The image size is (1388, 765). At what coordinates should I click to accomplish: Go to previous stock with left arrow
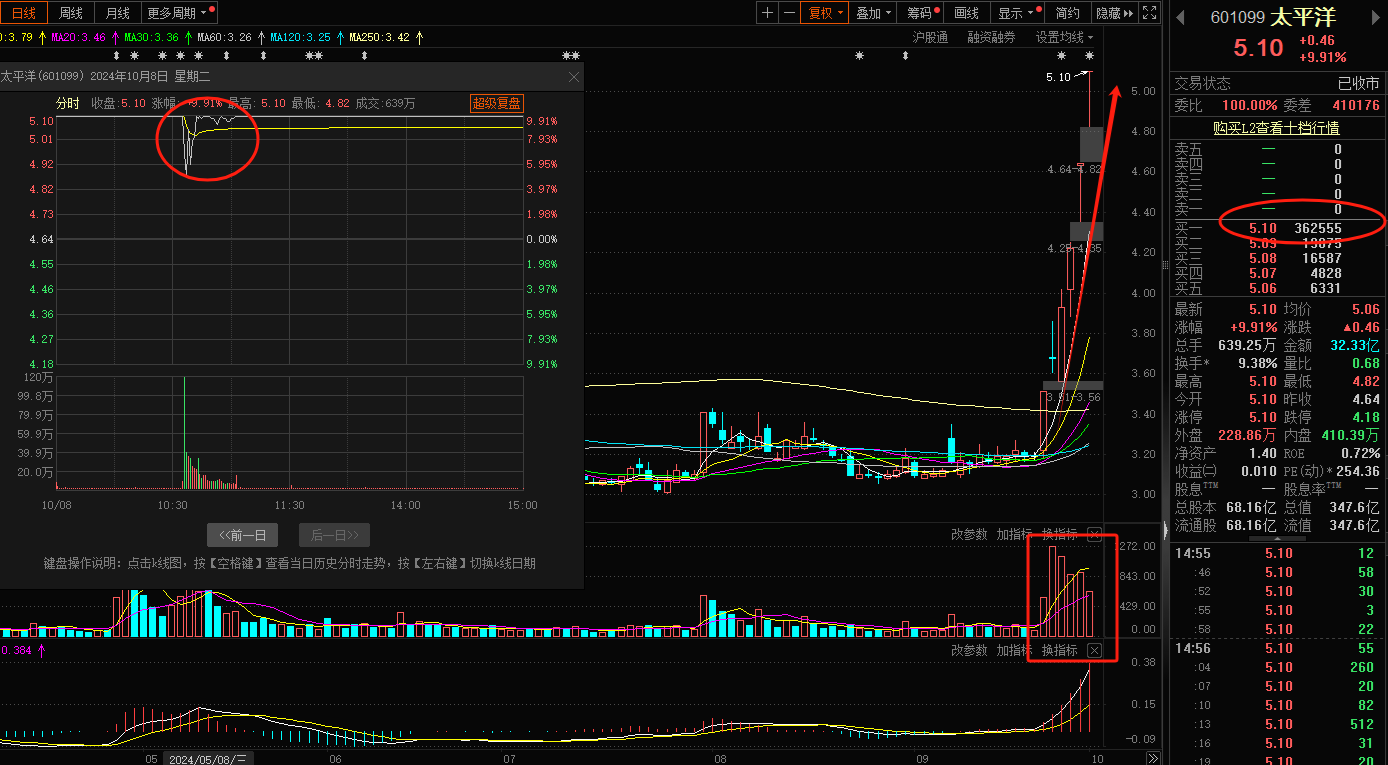pyautogui.click(x=1180, y=17)
